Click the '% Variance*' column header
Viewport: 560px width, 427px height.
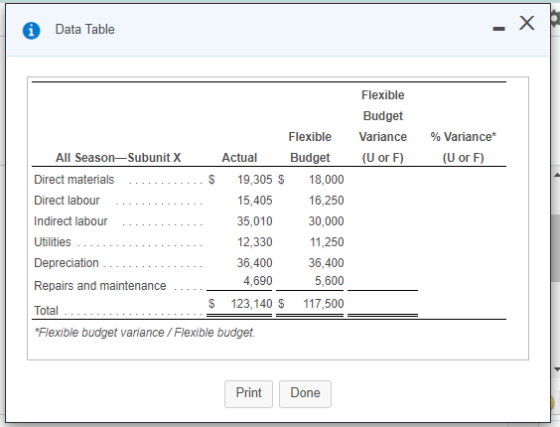pos(463,137)
